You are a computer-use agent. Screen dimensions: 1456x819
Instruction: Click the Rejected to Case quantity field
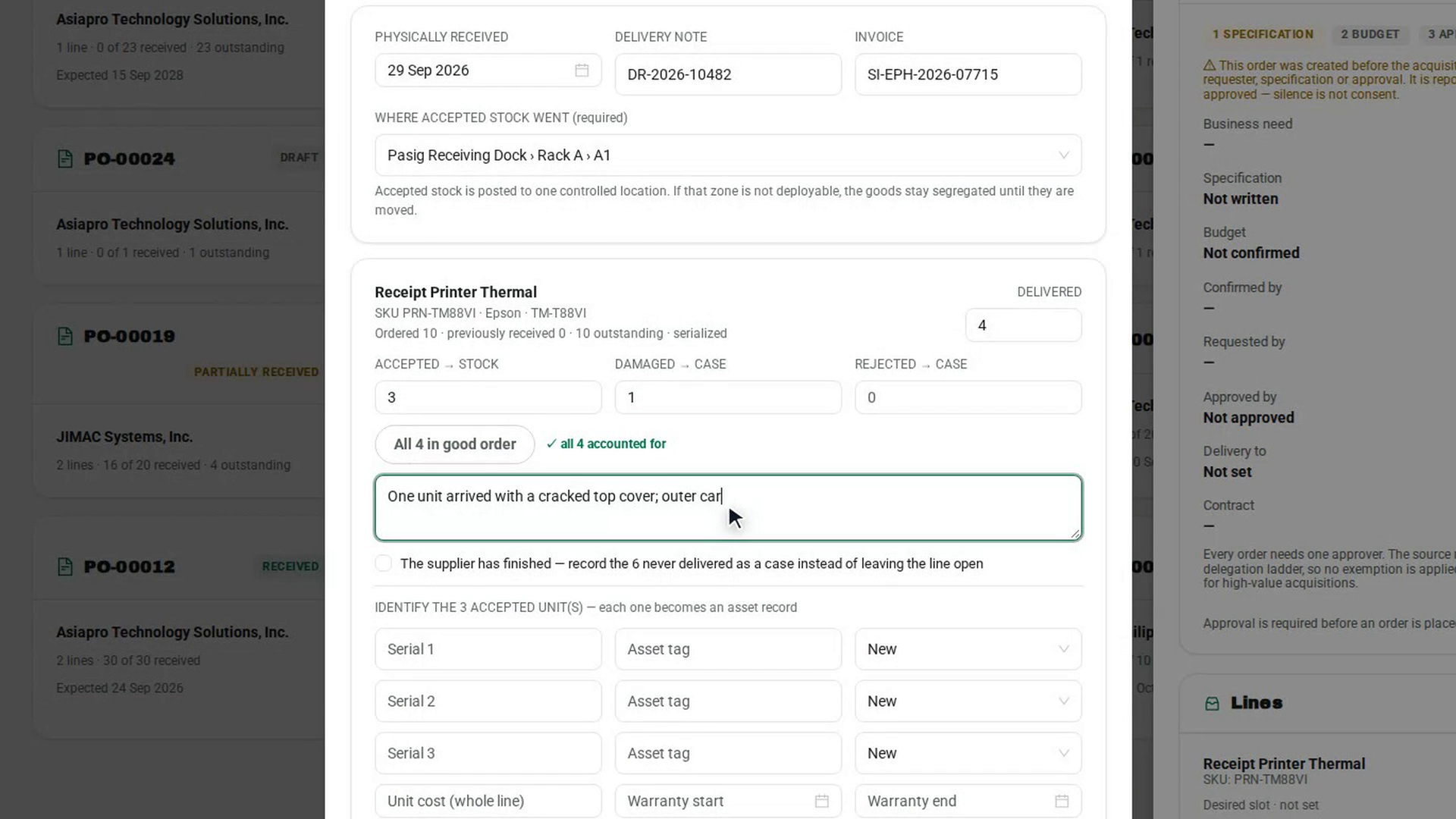[968, 397]
